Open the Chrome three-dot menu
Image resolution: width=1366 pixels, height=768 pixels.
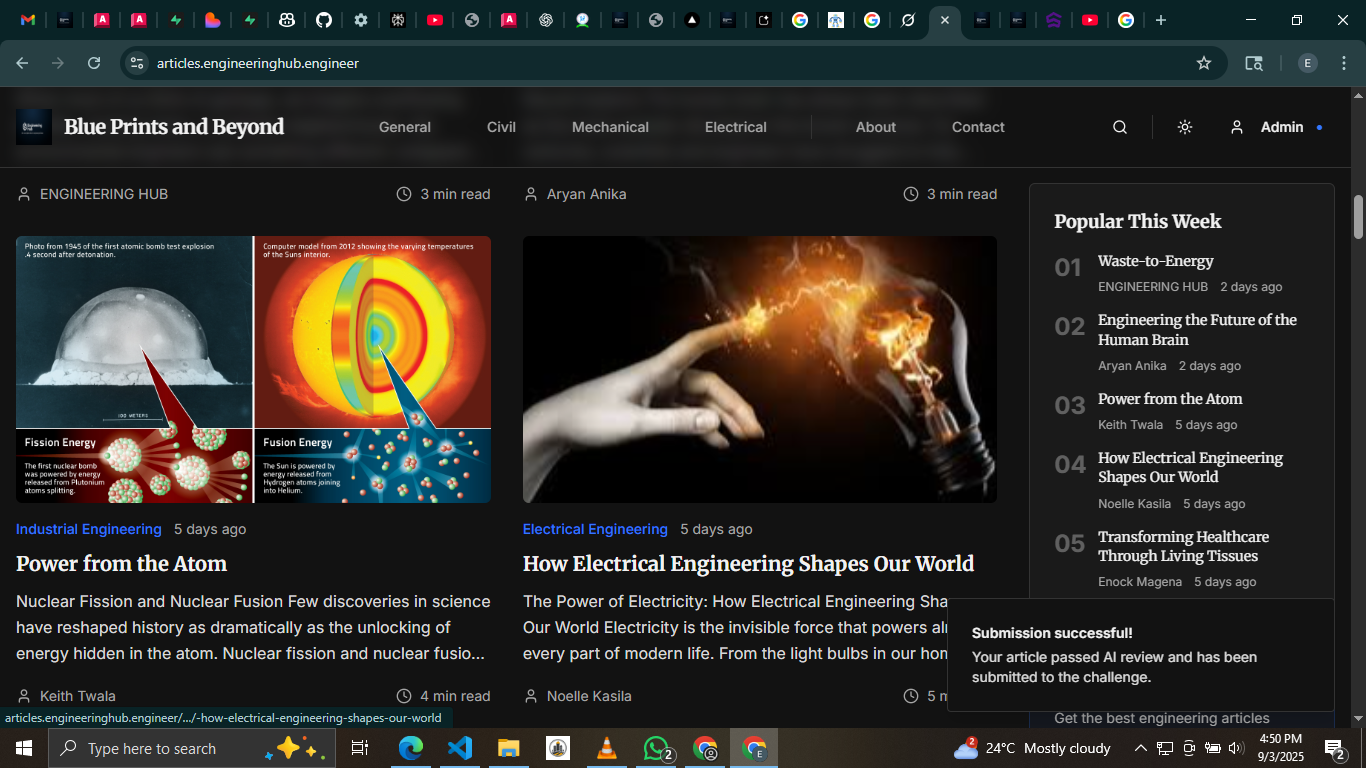[x=1343, y=63]
